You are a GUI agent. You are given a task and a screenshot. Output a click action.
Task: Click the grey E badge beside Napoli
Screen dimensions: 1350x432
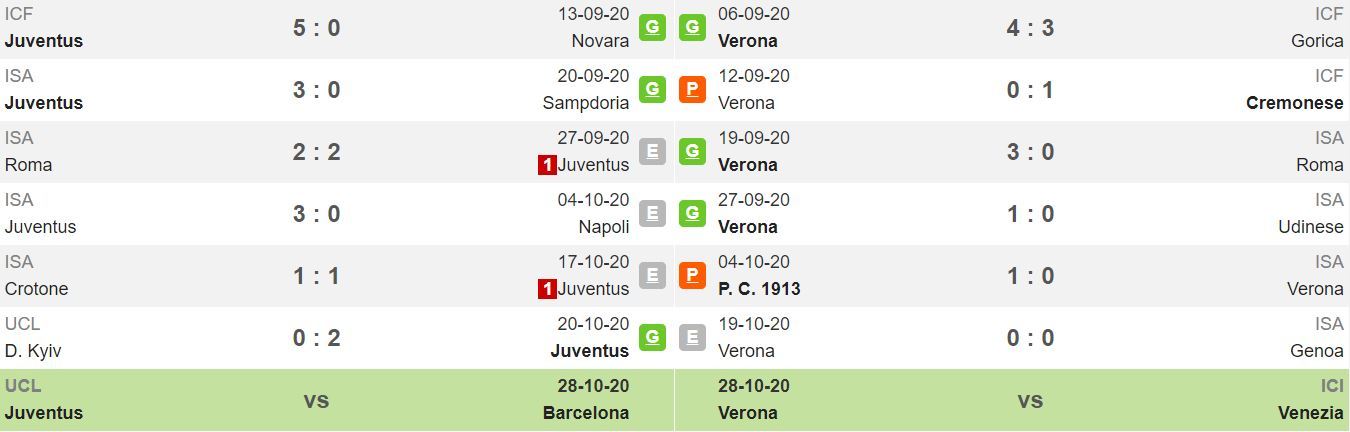coord(652,213)
